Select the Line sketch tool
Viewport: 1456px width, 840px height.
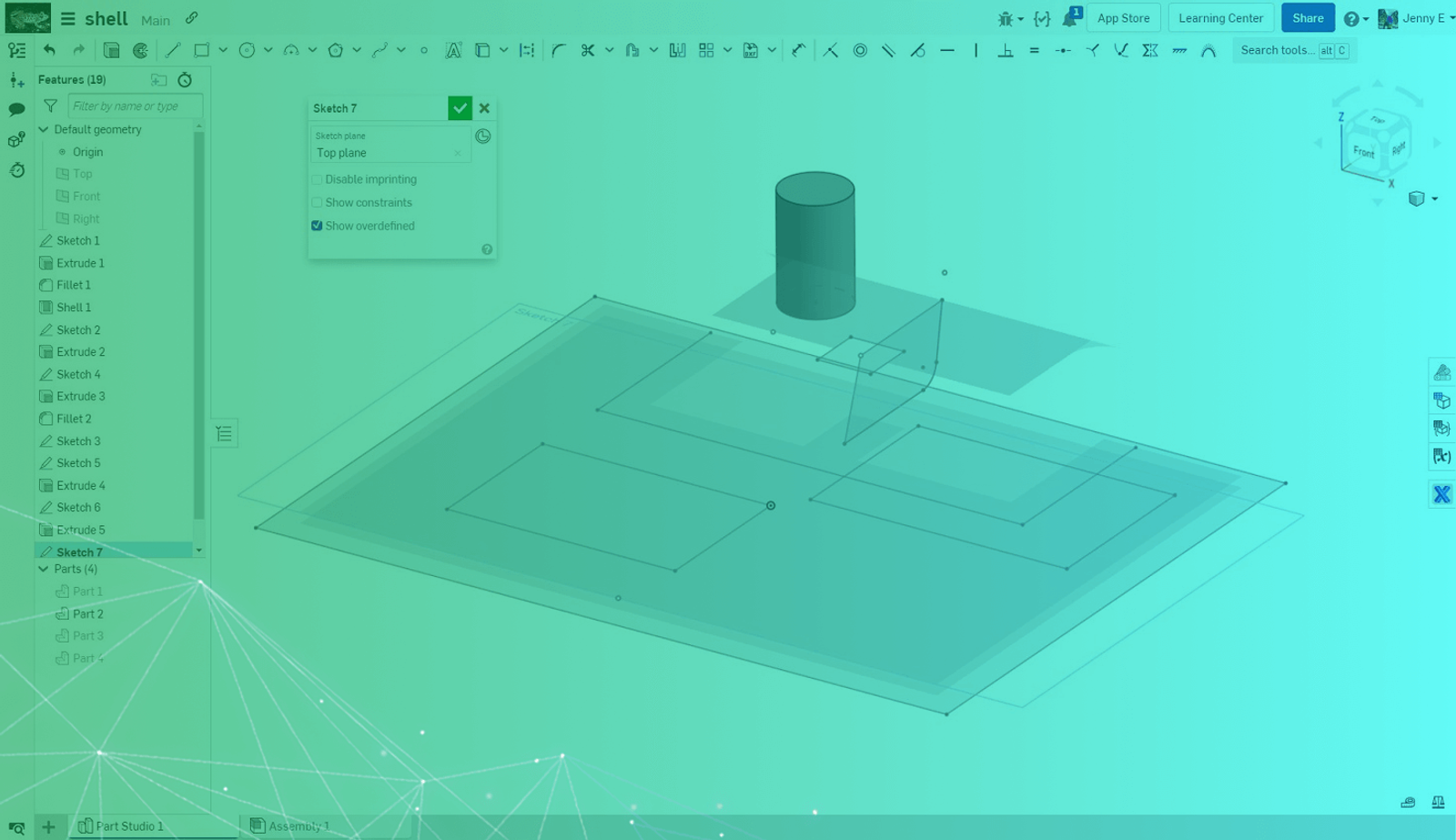pos(173,51)
